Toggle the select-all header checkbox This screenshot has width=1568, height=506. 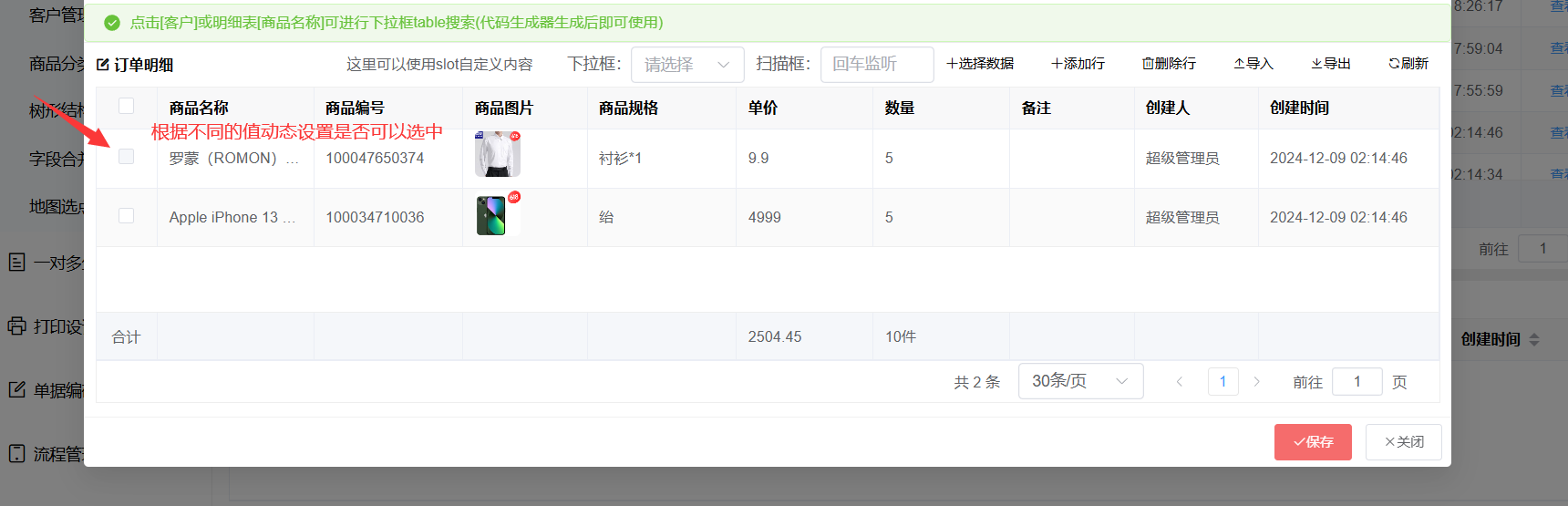(x=126, y=107)
